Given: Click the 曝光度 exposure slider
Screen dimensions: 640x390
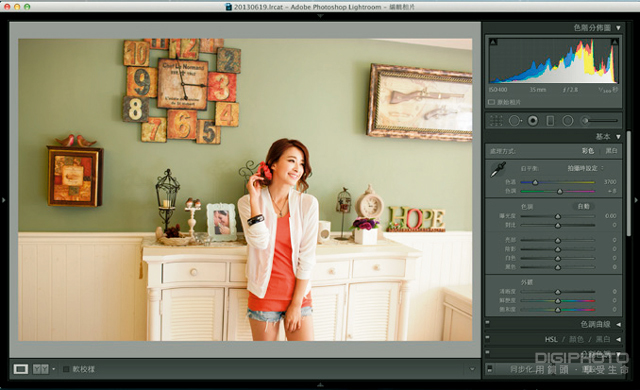Looking at the screenshot, I should [557, 216].
